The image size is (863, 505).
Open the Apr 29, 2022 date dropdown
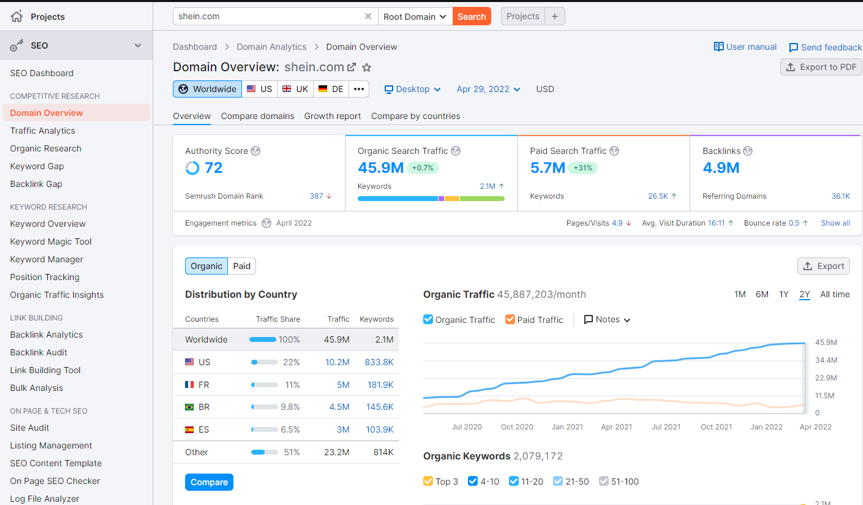click(488, 89)
